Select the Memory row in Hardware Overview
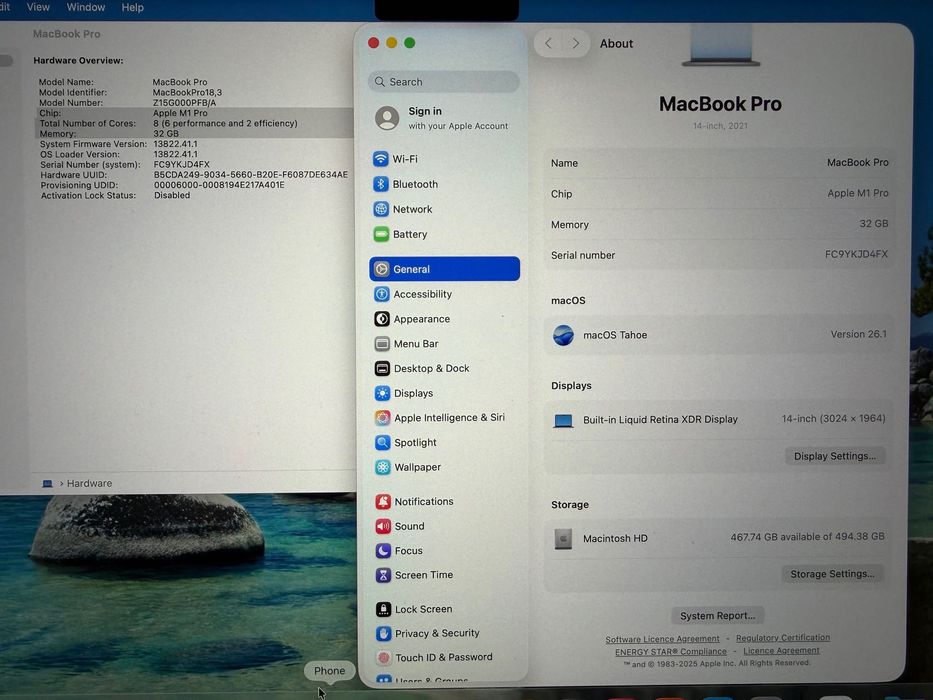Viewport: 933px width, 700px height. click(x=194, y=133)
